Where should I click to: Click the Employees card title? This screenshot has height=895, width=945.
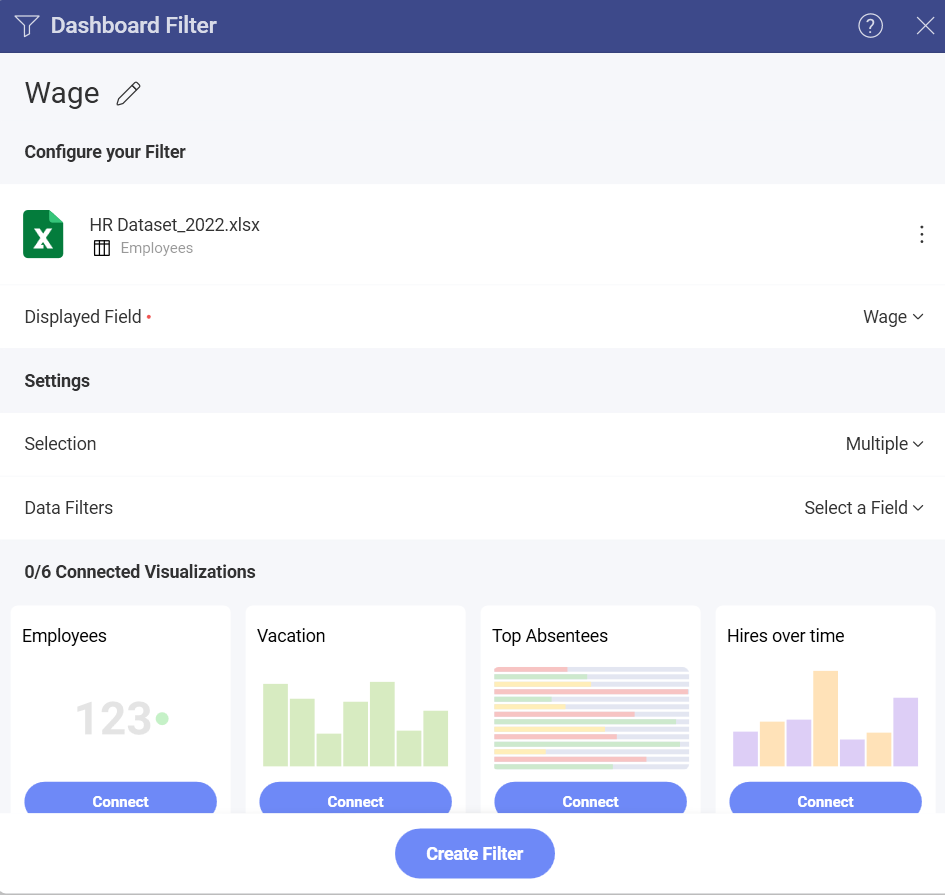click(x=64, y=636)
